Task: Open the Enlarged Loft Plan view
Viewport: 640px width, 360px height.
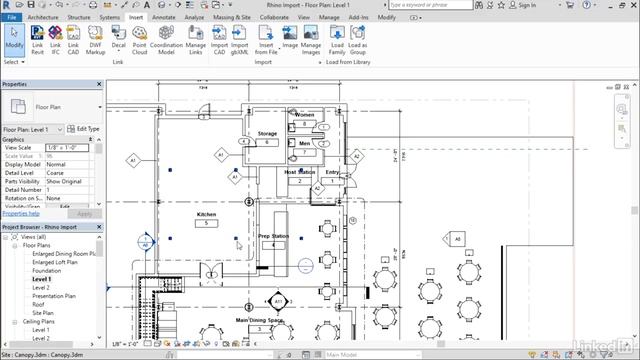Action: [55, 262]
